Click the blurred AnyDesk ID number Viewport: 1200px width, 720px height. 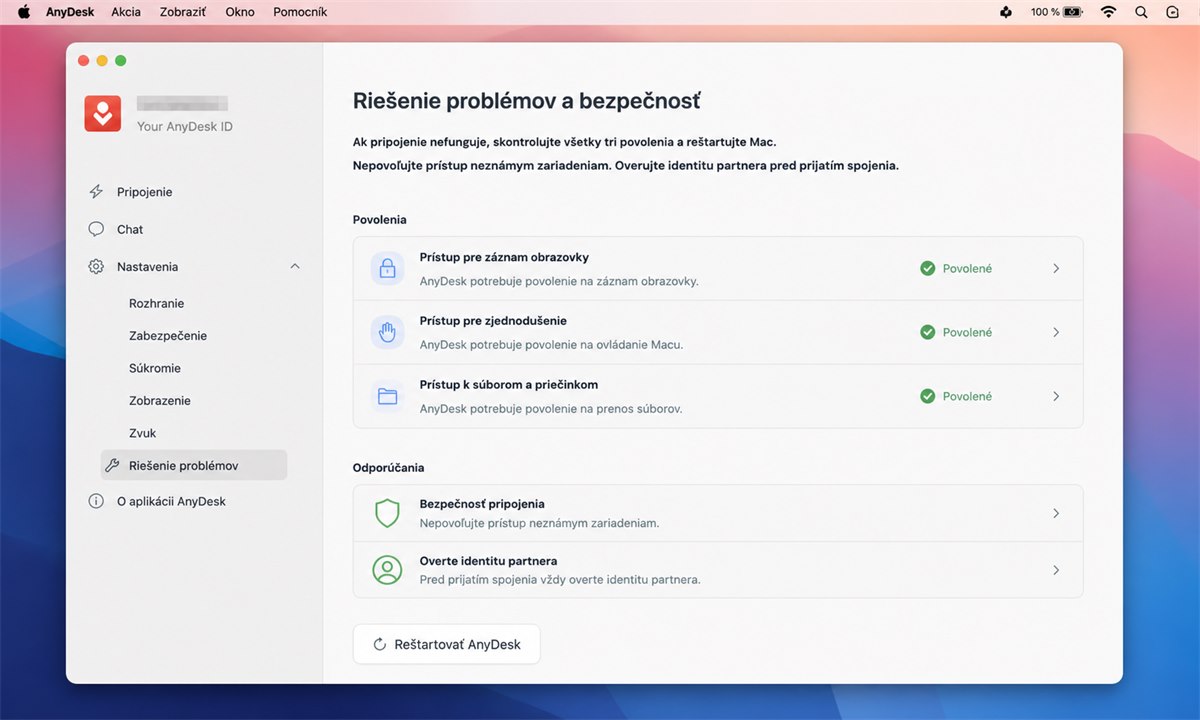(x=182, y=103)
